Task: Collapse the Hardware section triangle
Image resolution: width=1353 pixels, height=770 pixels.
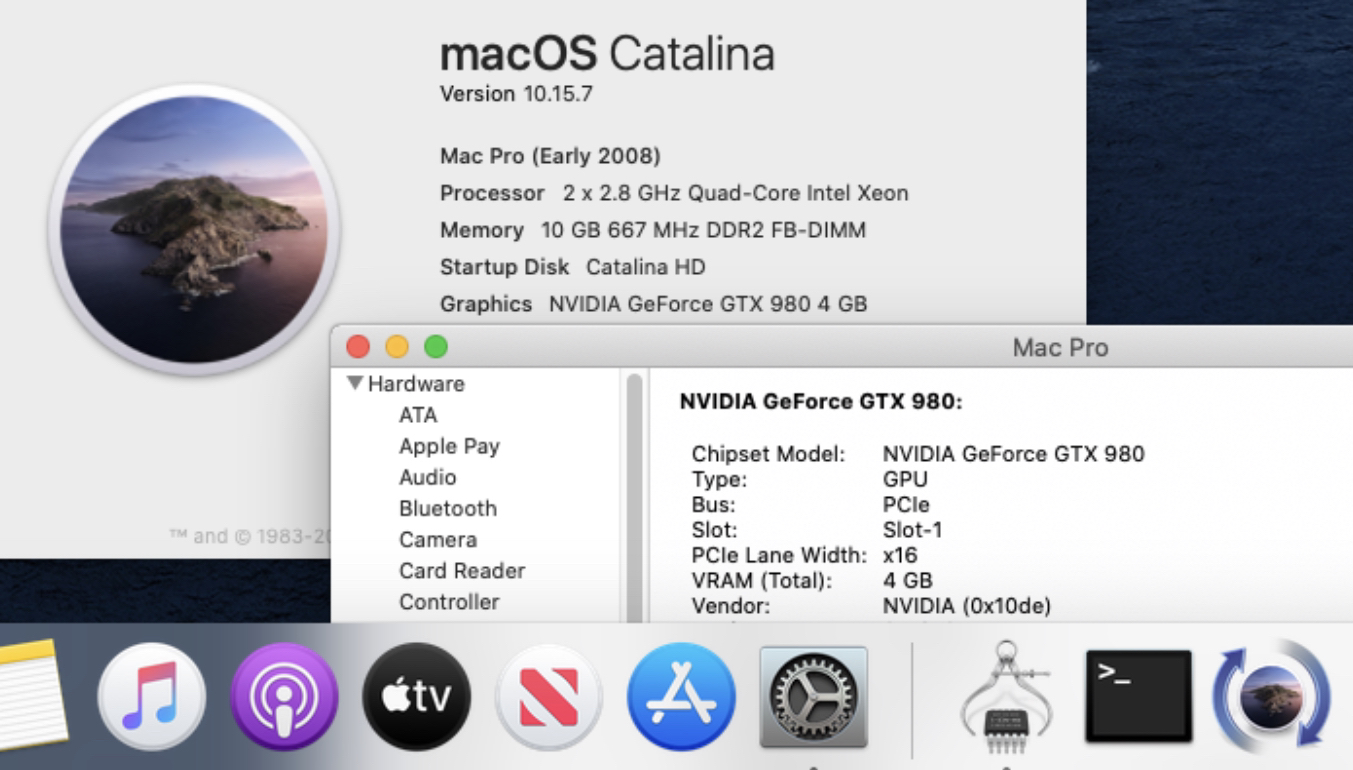Action: [355, 384]
